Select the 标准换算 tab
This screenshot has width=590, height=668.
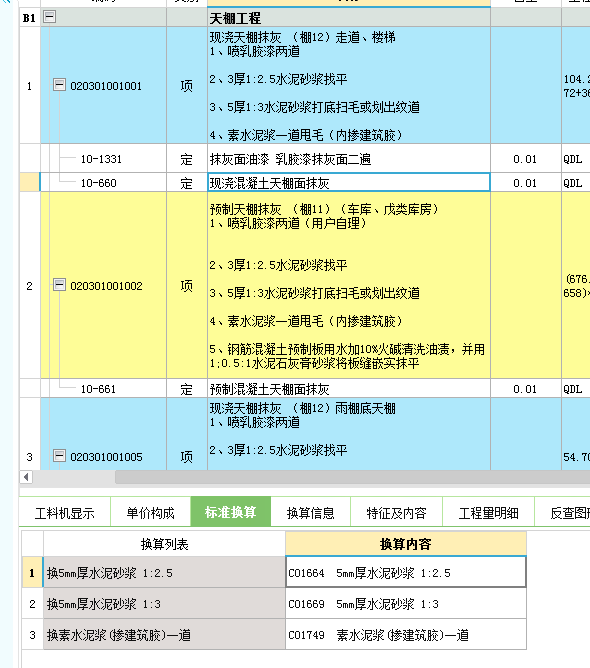230,512
